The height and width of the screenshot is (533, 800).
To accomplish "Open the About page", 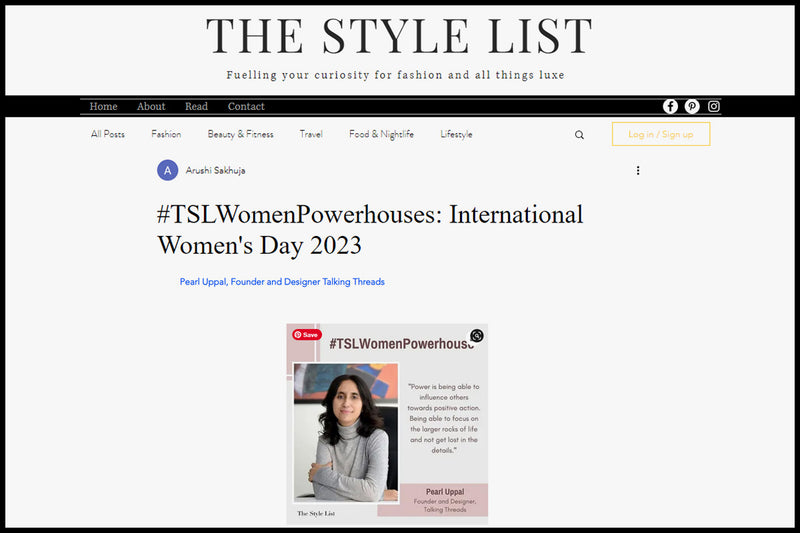I will [x=151, y=107].
